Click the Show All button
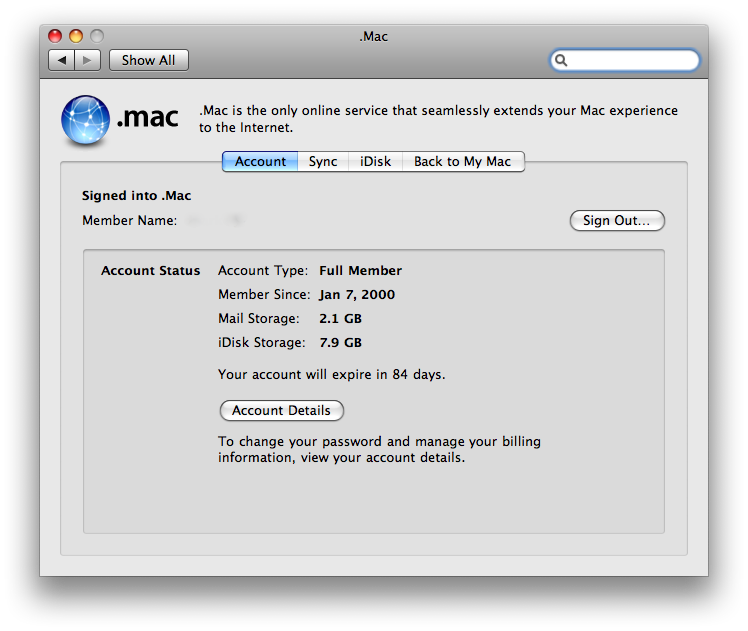 coord(148,60)
